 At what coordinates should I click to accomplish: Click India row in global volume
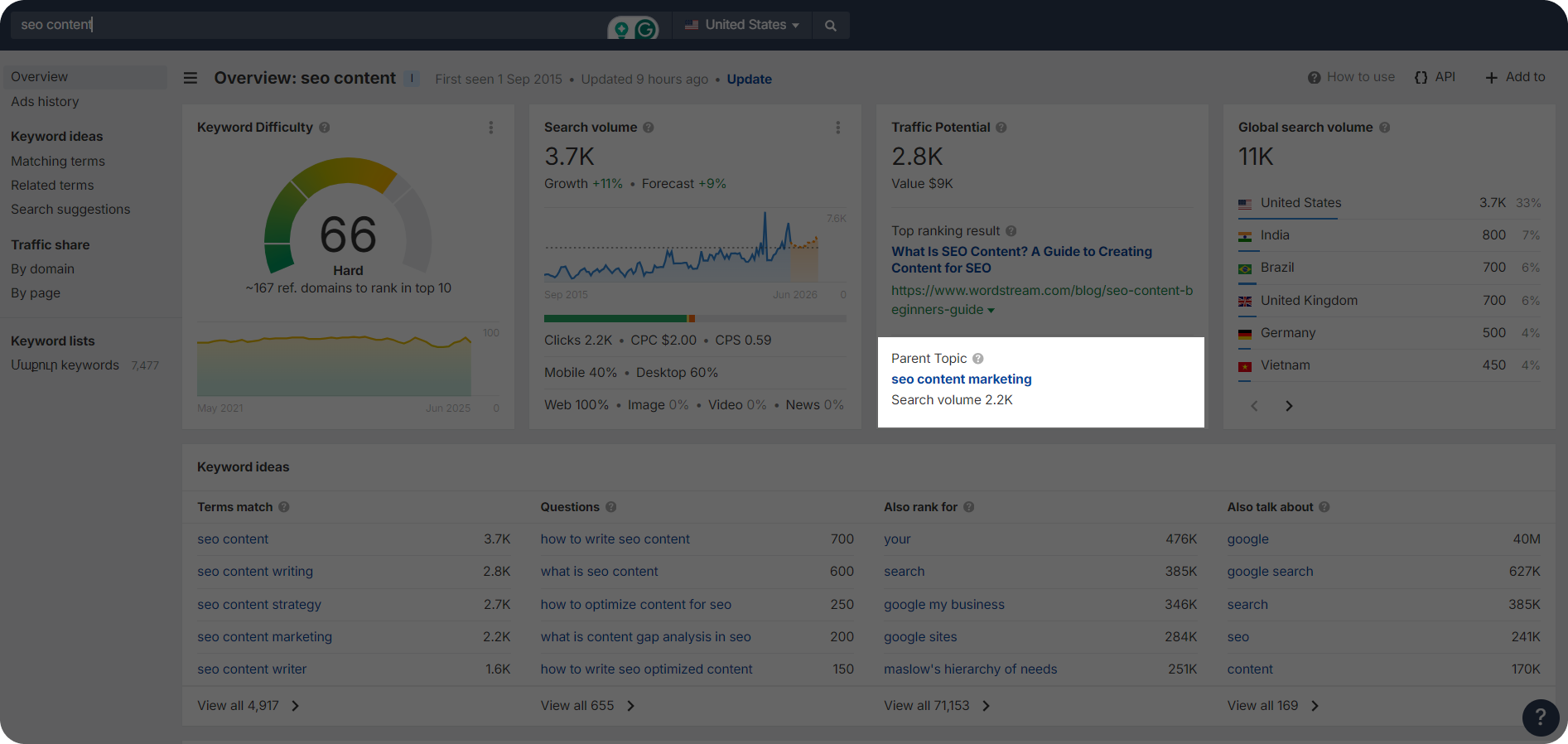click(x=1389, y=235)
